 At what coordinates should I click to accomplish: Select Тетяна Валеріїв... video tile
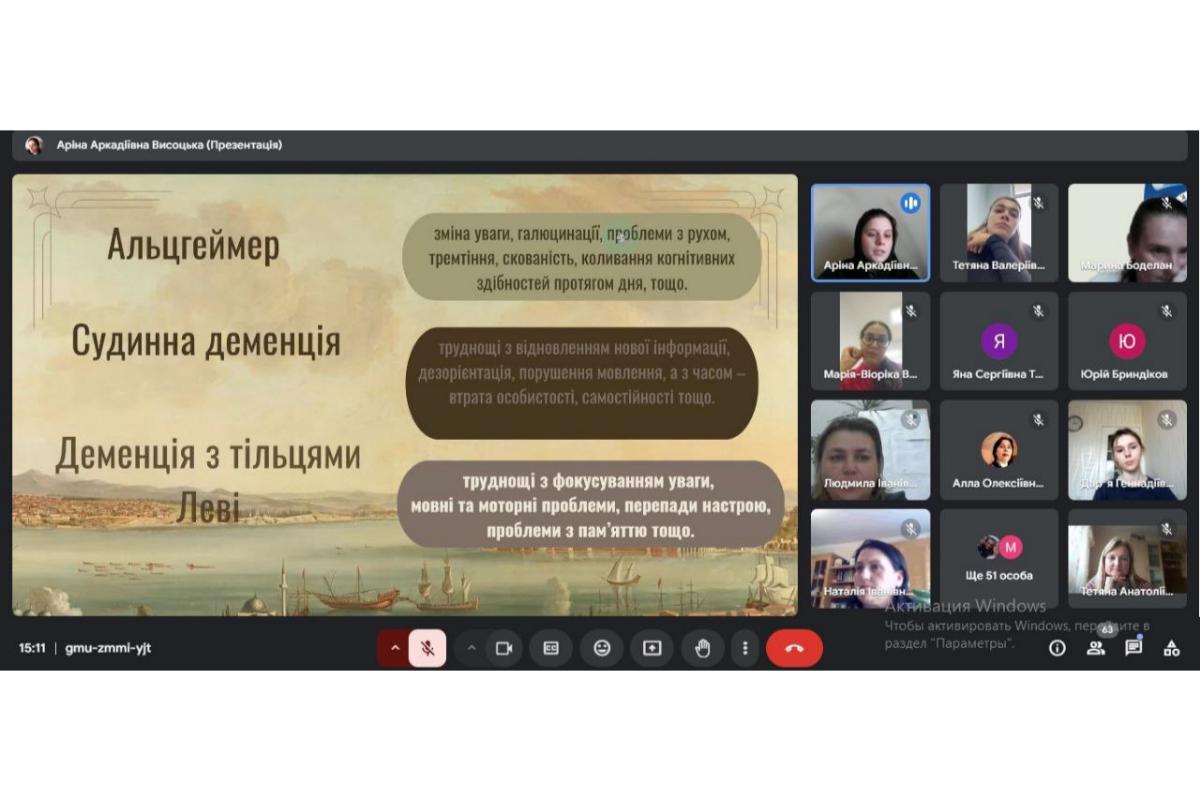point(999,233)
